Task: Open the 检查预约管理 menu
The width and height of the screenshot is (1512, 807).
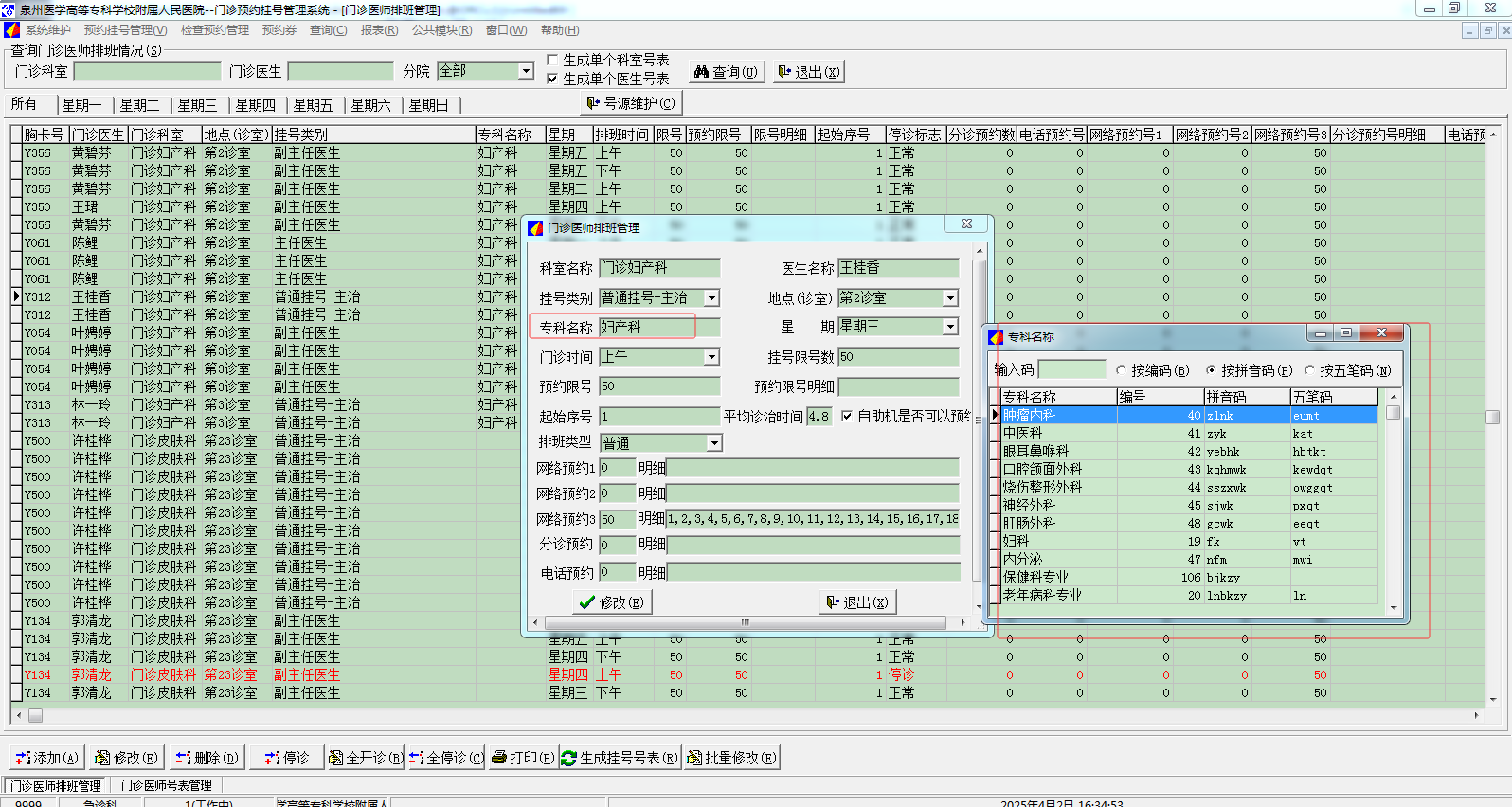Action: point(215,30)
